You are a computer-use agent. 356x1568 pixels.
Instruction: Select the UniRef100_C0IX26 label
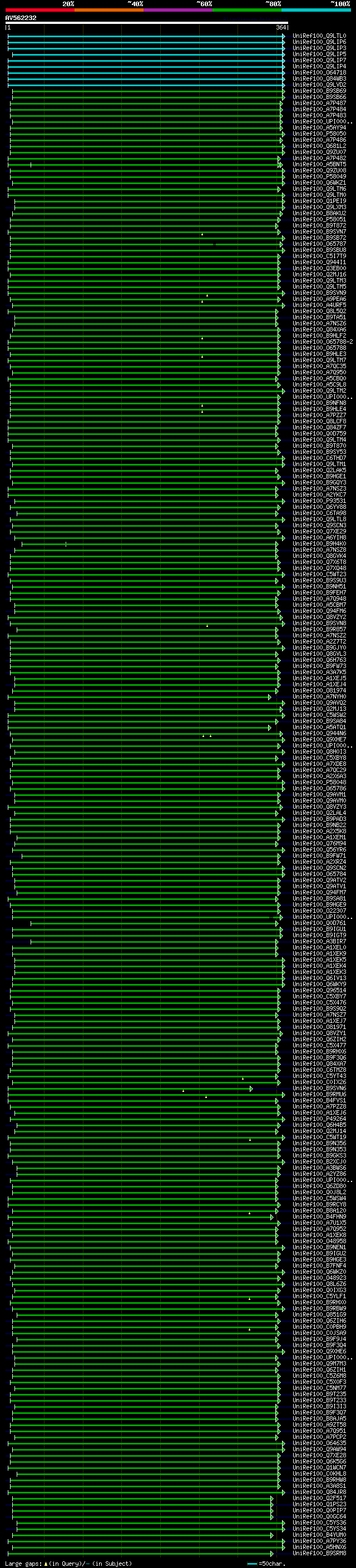click(x=319, y=1082)
